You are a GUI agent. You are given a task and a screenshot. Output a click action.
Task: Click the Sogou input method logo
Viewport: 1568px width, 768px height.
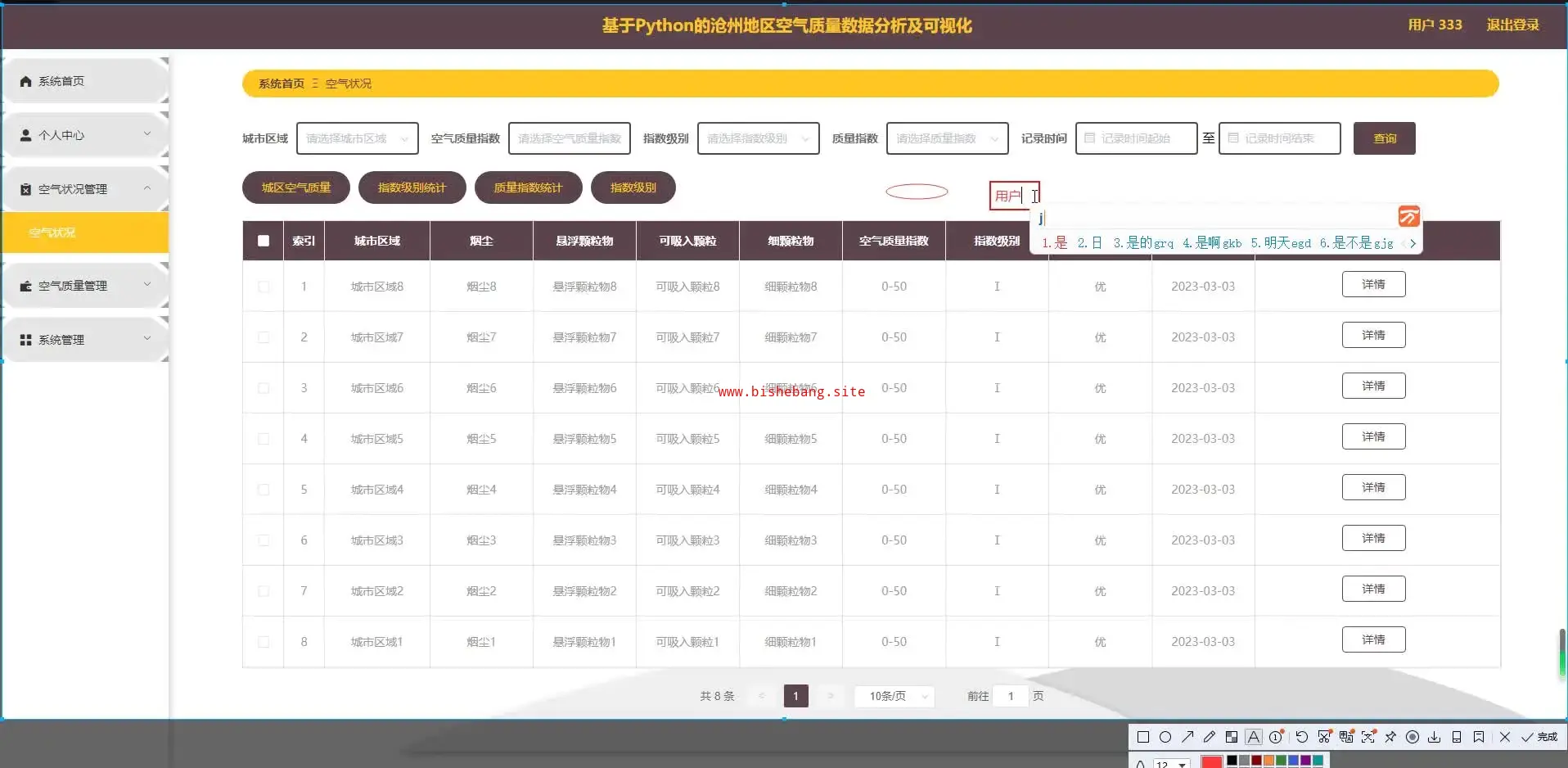pyautogui.click(x=1408, y=216)
